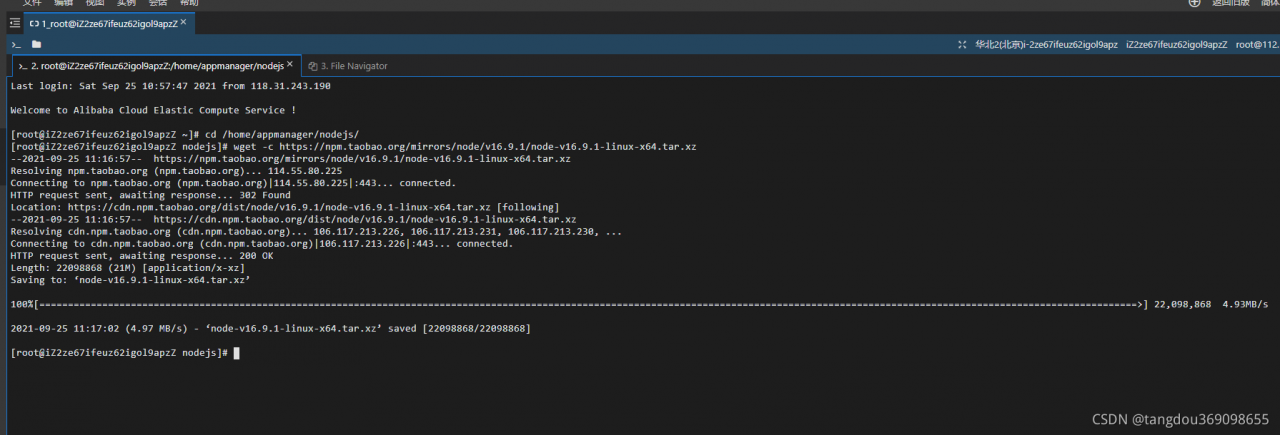Screen dimensions: 1280x435
Task: Close terminal tab 2
Action: coord(290,65)
